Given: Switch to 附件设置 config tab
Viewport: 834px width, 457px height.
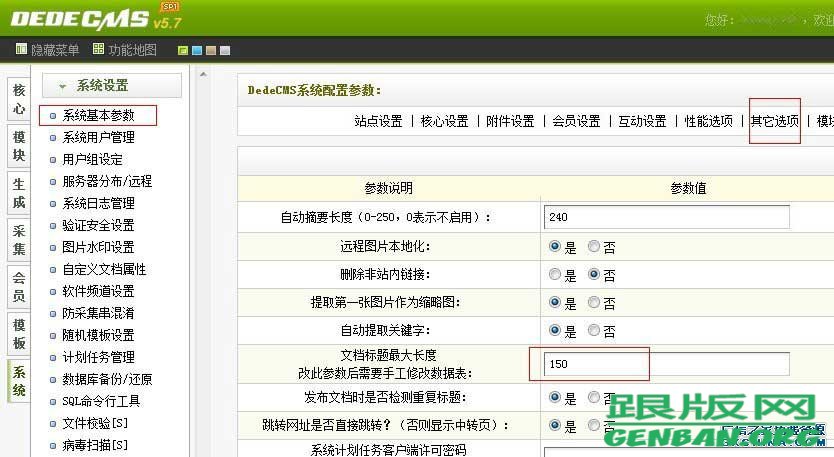Looking at the screenshot, I should tap(510, 121).
